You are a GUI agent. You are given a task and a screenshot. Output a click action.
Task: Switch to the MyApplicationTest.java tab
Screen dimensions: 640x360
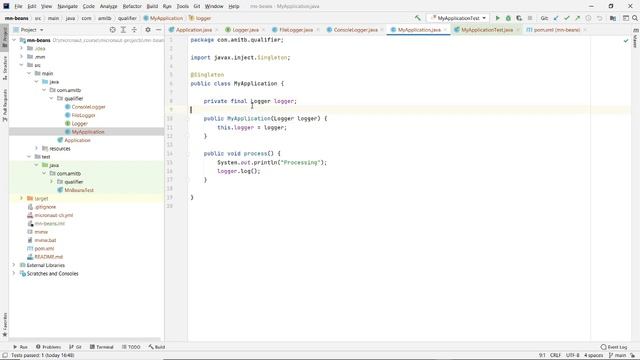pos(487,30)
